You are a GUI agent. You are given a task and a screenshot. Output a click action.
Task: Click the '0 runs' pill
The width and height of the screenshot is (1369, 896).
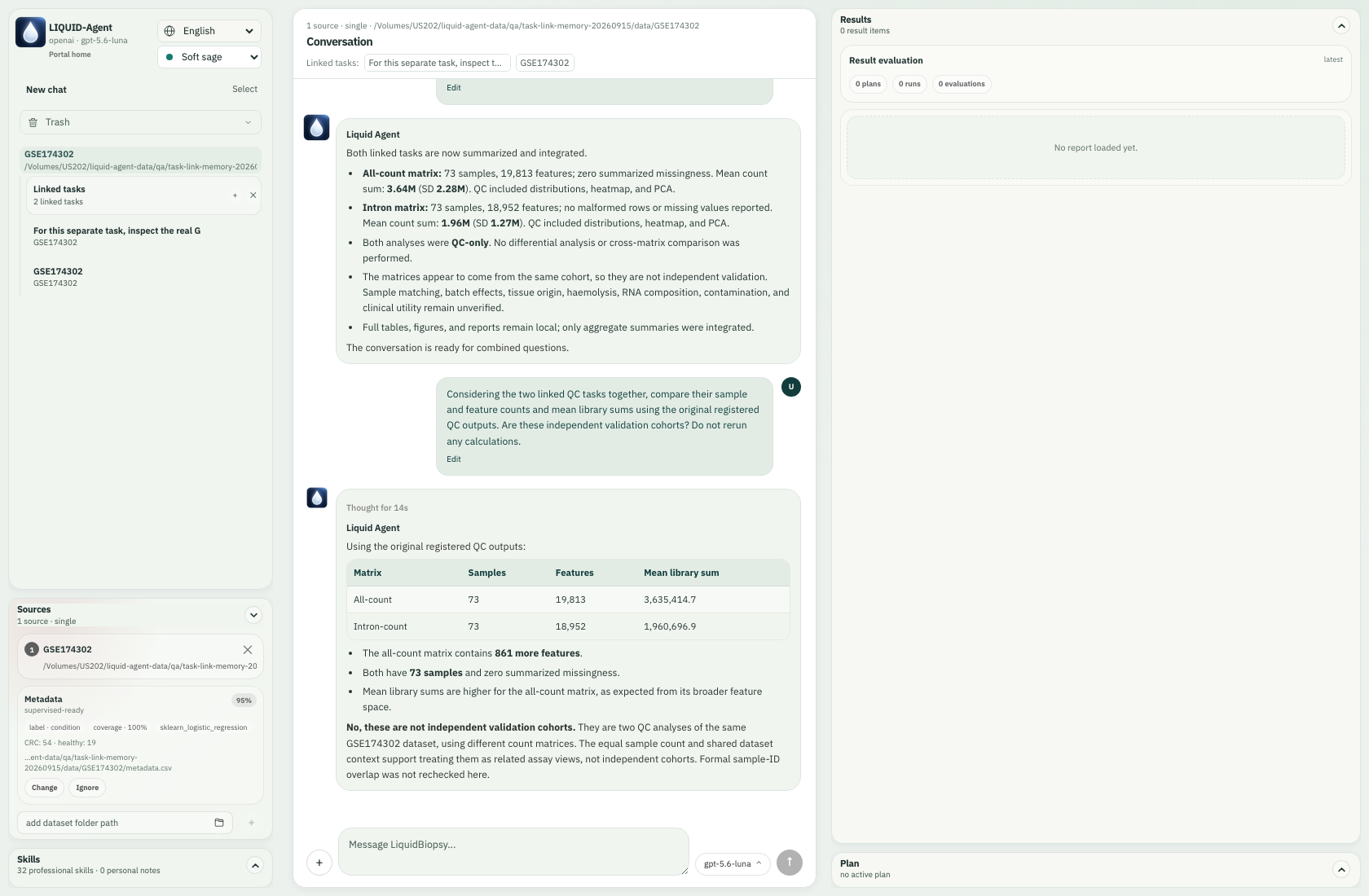(x=909, y=84)
